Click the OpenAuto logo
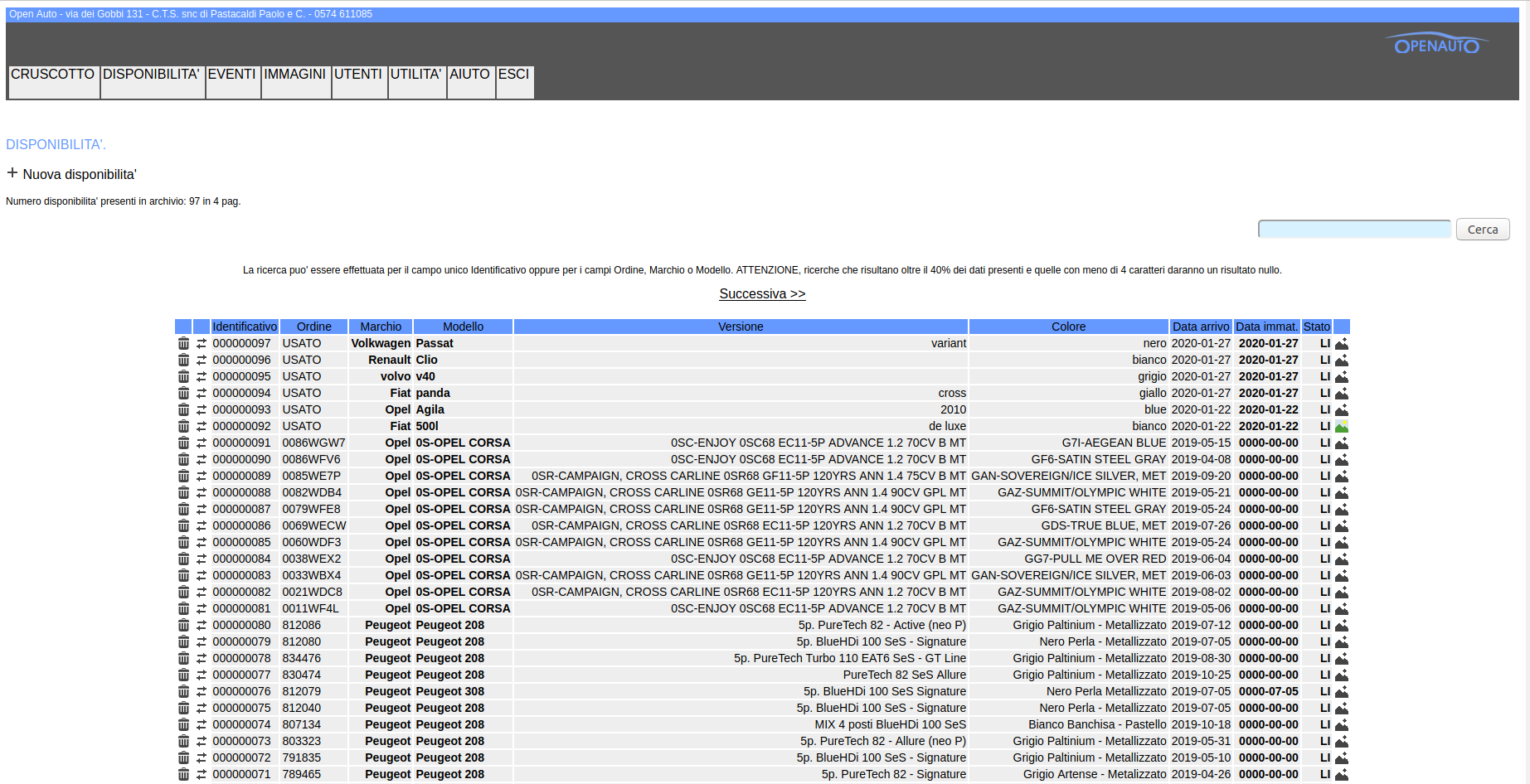The height and width of the screenshot is (784, 1530). 1437,44
